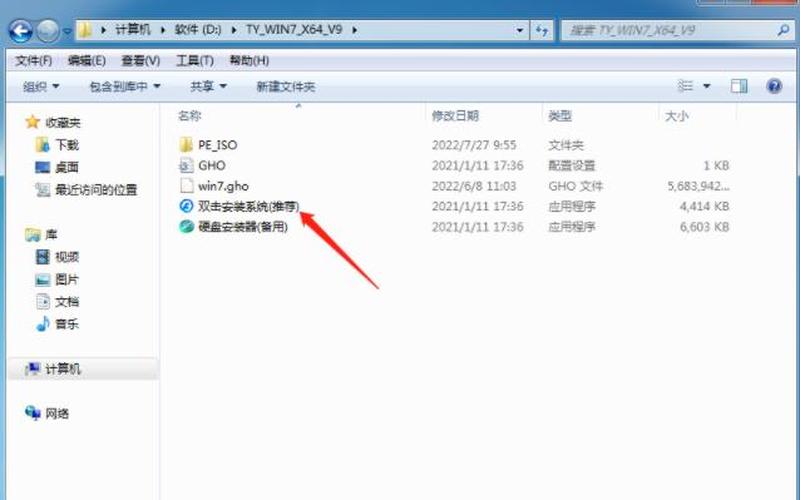Click the 4,414 KB size cell
Viewport: 800px width, 500px height.
(x=704, y=206)
